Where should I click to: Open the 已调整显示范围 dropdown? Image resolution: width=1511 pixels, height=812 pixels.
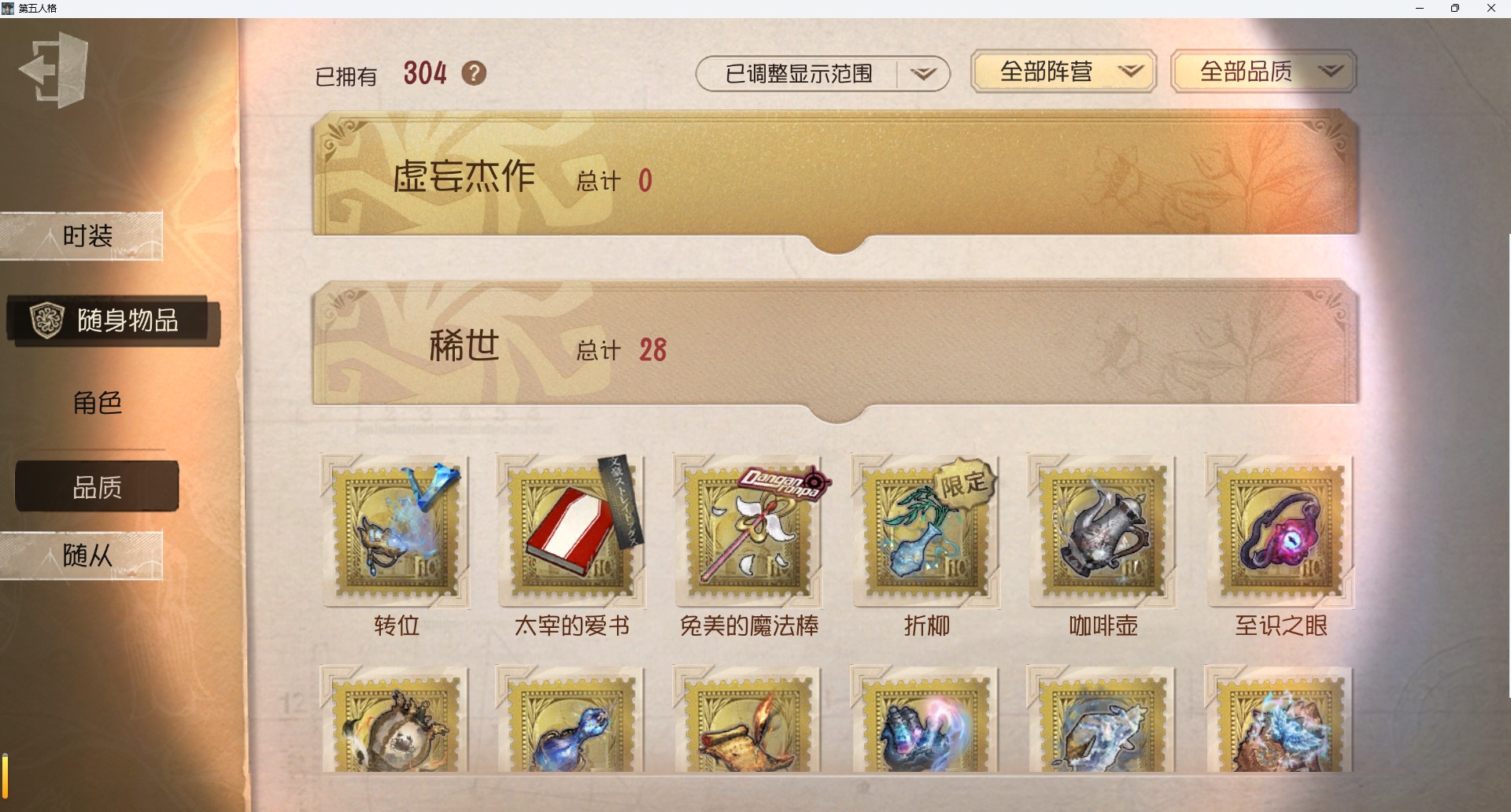coord(823,74)
